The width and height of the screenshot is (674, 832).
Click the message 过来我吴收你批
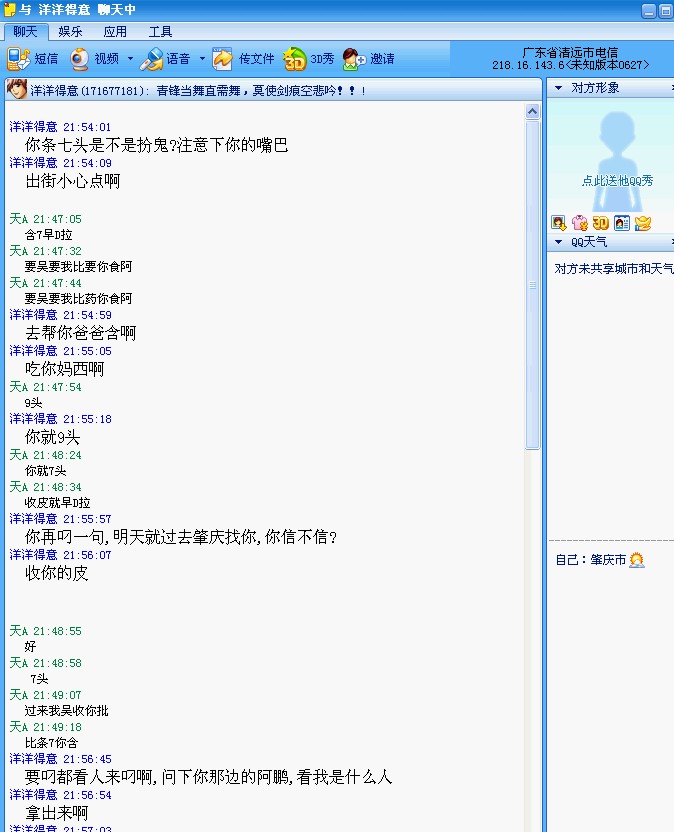[x=66, y=711]
